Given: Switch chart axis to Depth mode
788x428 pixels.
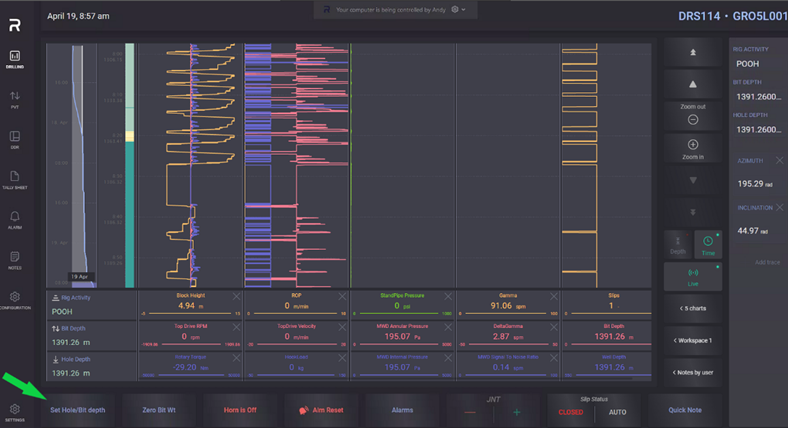Looking at the screenshot, I should click(678, 244).
